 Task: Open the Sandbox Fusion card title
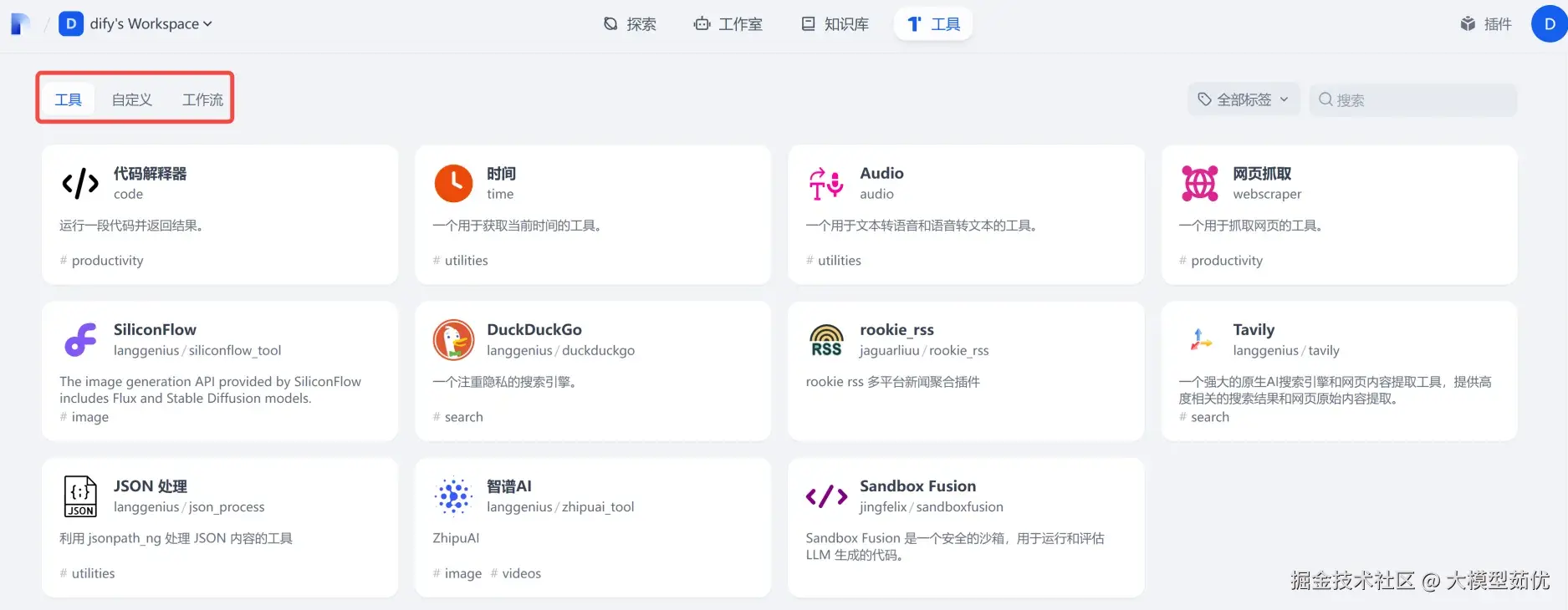[x=917, y=486]
